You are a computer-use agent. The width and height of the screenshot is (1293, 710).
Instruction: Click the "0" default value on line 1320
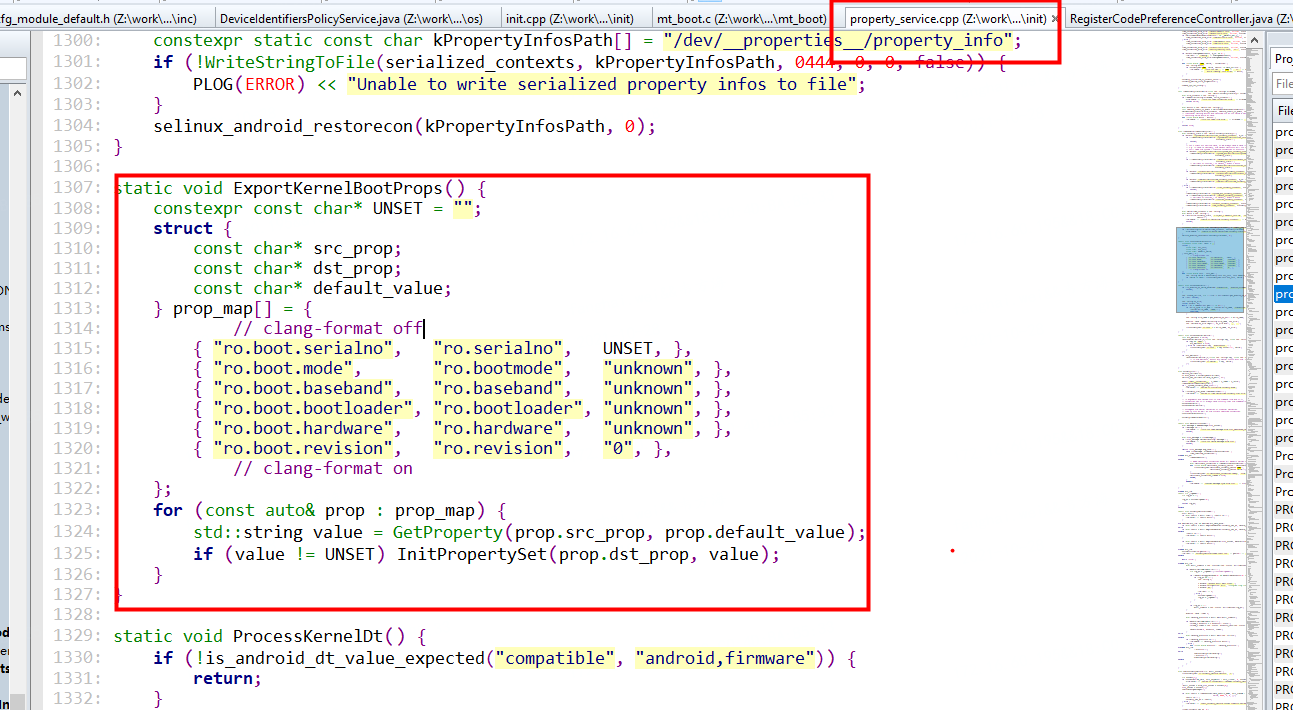pos(618,448)
